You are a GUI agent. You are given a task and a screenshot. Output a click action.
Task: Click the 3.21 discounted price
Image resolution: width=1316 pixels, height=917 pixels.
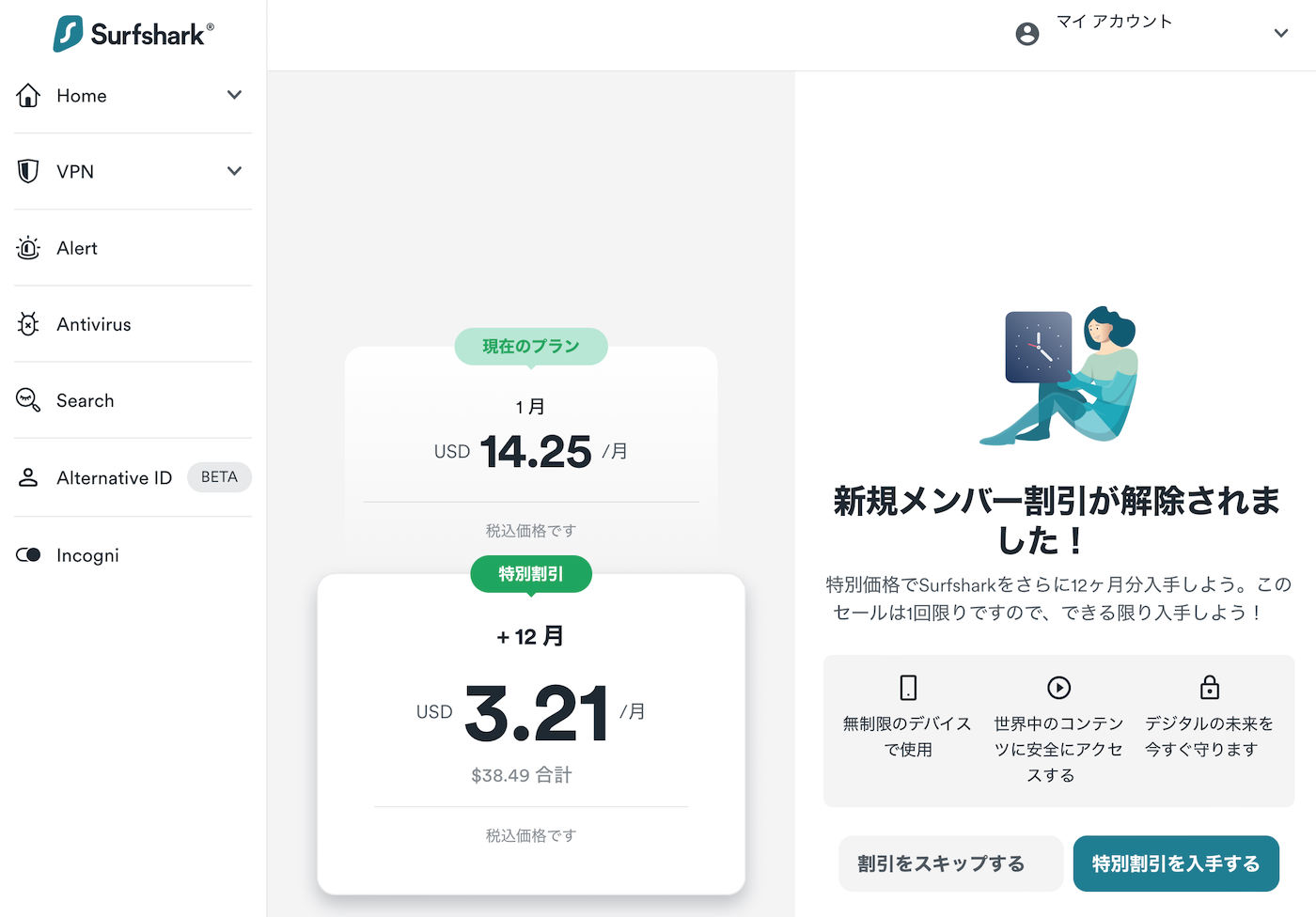[537, 714]
